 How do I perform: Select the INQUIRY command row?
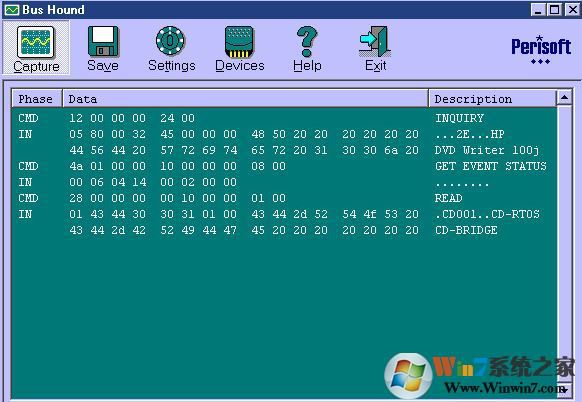pos(284,118)
